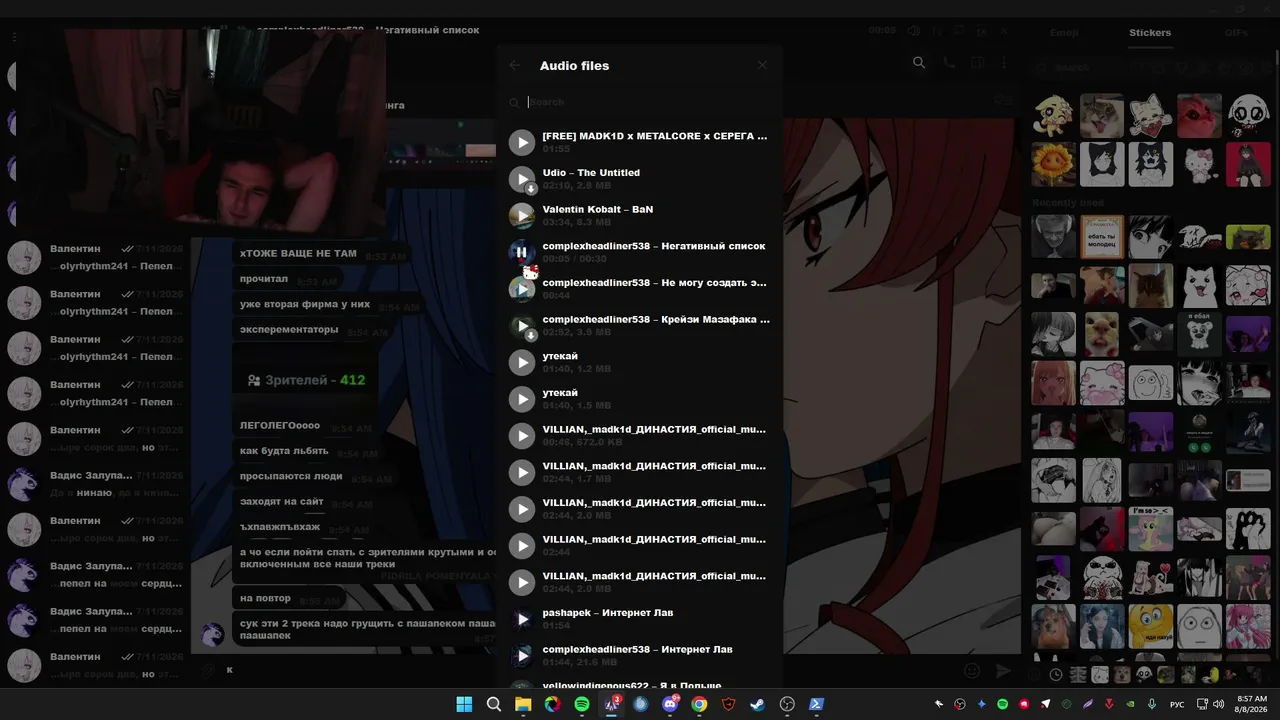Start a voice call from the chat header
Viewport: 1280px width, 720px height.
click(x=949, y=63)
